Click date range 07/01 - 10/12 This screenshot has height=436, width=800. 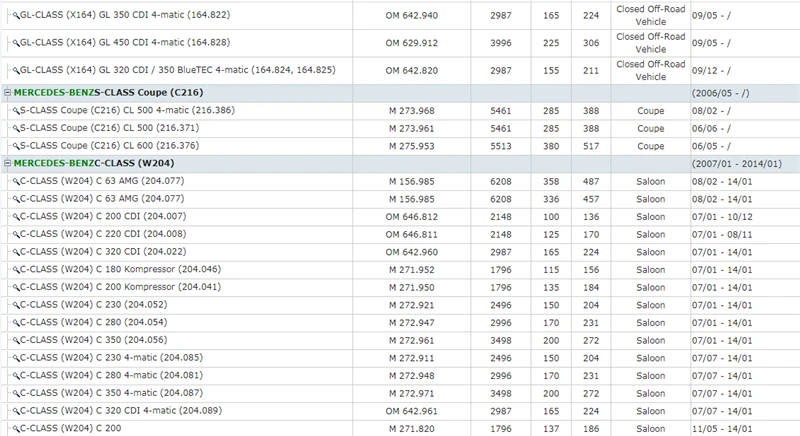(722, 217)
